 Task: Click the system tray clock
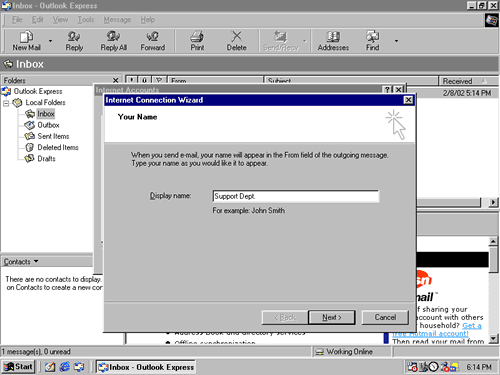point(479,367)
